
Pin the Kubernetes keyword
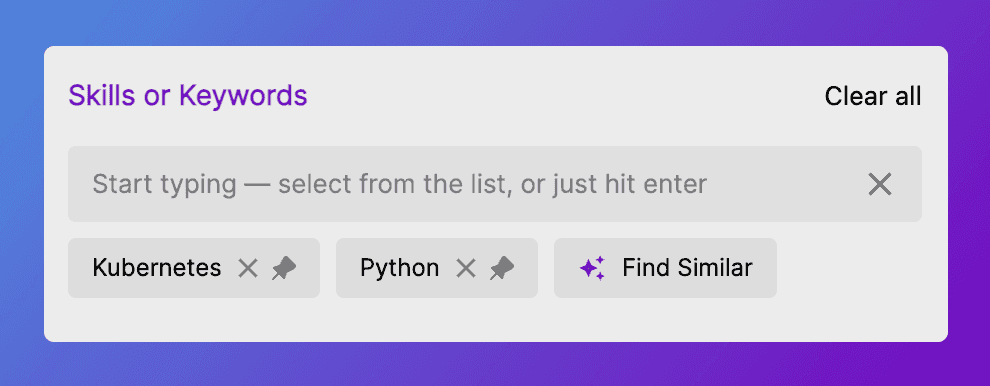284,268
